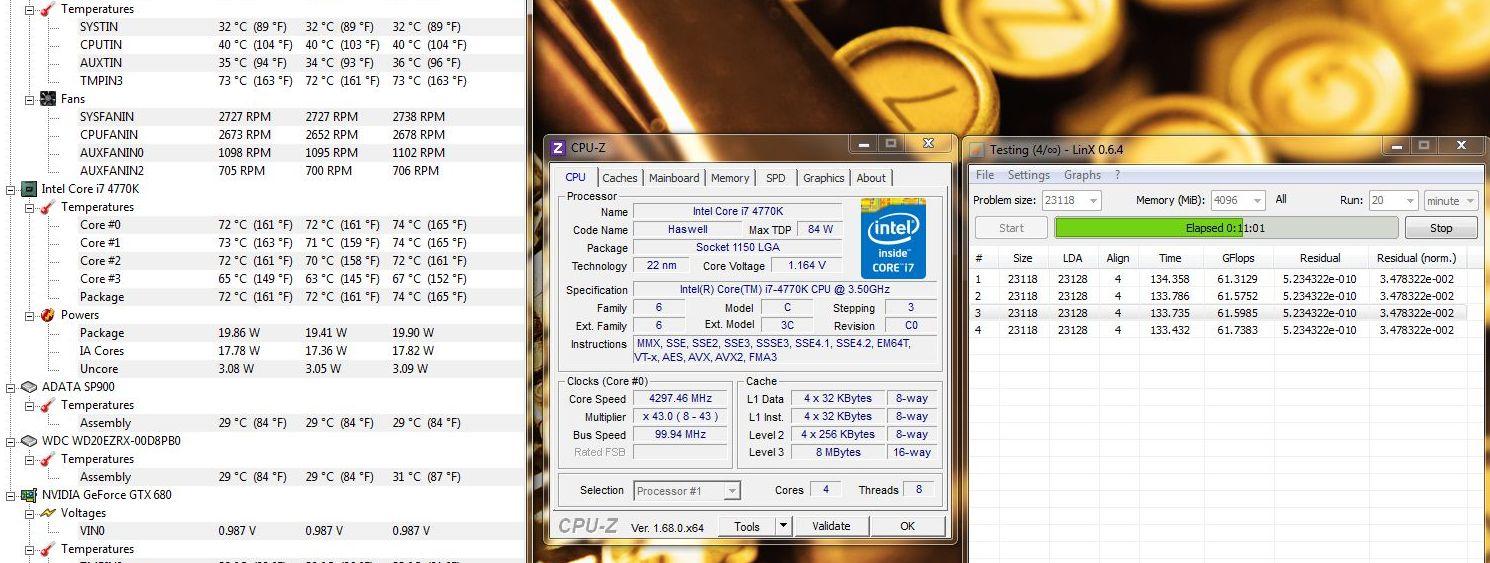This screenshot has height=563, width=1490.
Task: Click the All memory label in LinX
Action: coord(1281,200)
